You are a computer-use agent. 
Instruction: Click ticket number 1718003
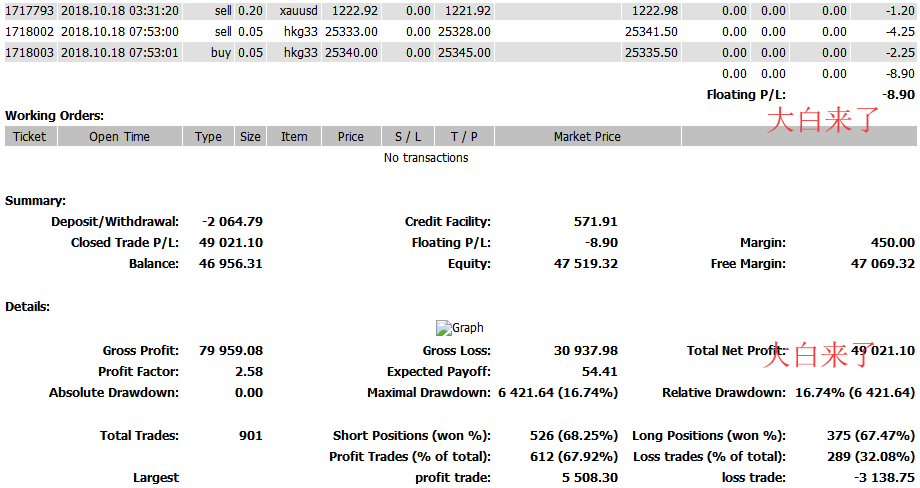coord(30,53)
